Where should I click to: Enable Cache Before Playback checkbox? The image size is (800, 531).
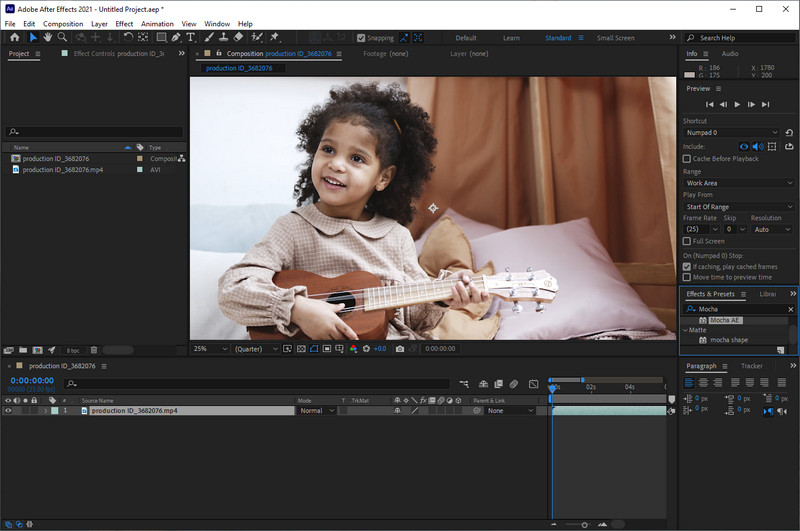click(686, 159)
